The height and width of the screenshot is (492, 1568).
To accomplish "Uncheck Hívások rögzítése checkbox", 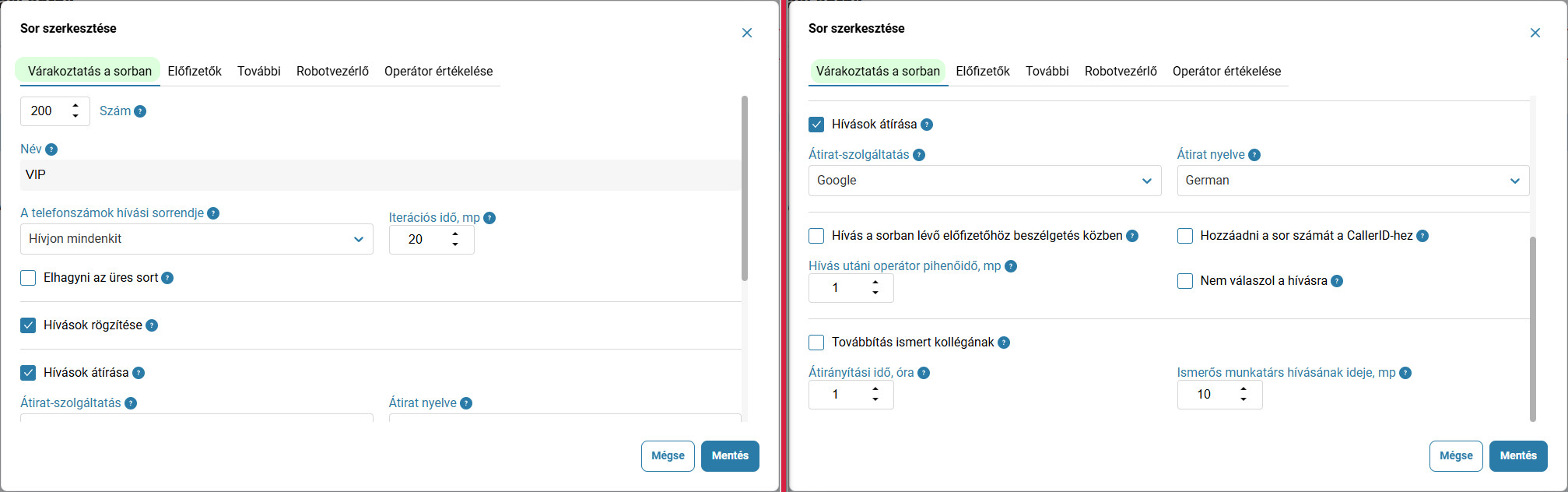I will pyautogui.click(x=28, y=325).
